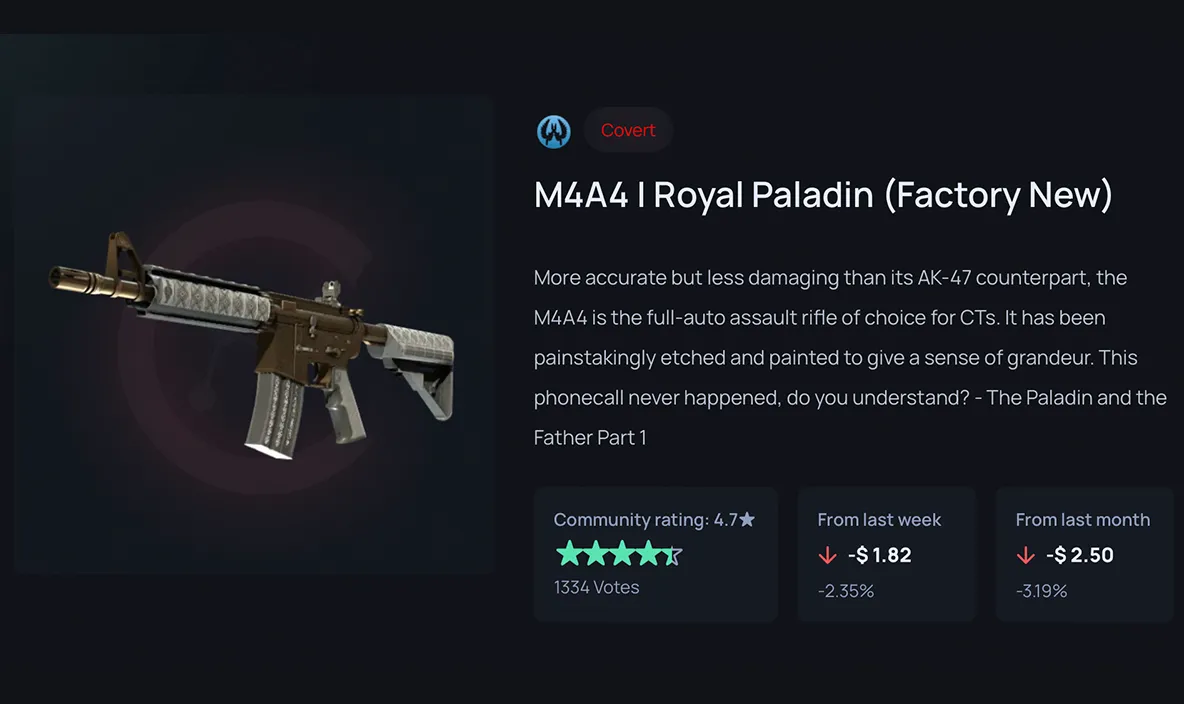Screen dimensions: 1184x704
Task: Click the 1334 Votes count
Action: (596, 588)
